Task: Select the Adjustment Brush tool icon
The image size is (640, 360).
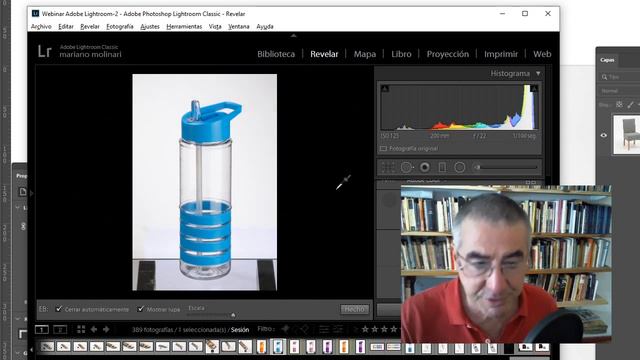Action: coord(477,167)
